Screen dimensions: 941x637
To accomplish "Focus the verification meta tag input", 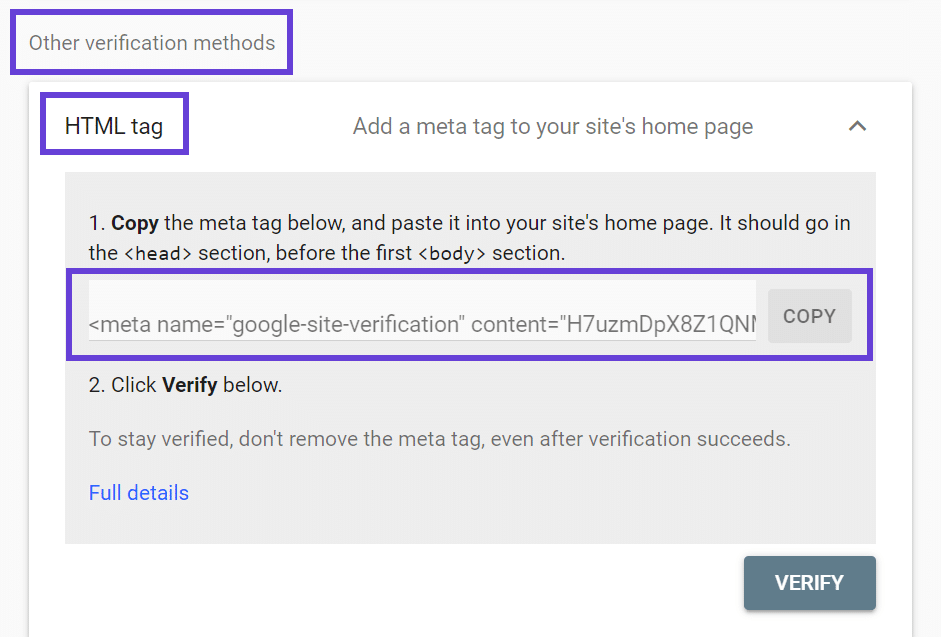I will pyautogui.click(x=420, y=315).
